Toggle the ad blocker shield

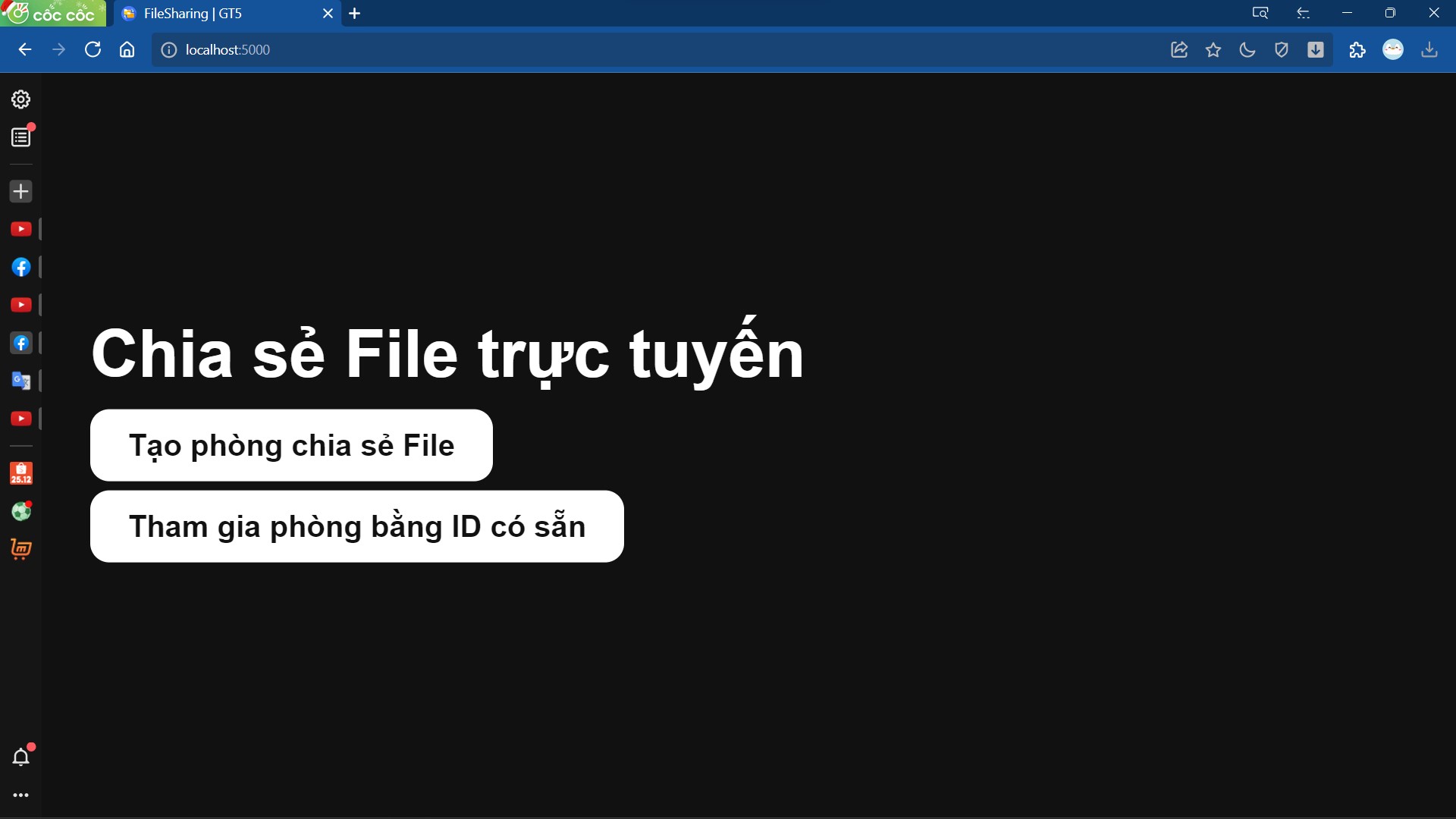[1282, 49]
